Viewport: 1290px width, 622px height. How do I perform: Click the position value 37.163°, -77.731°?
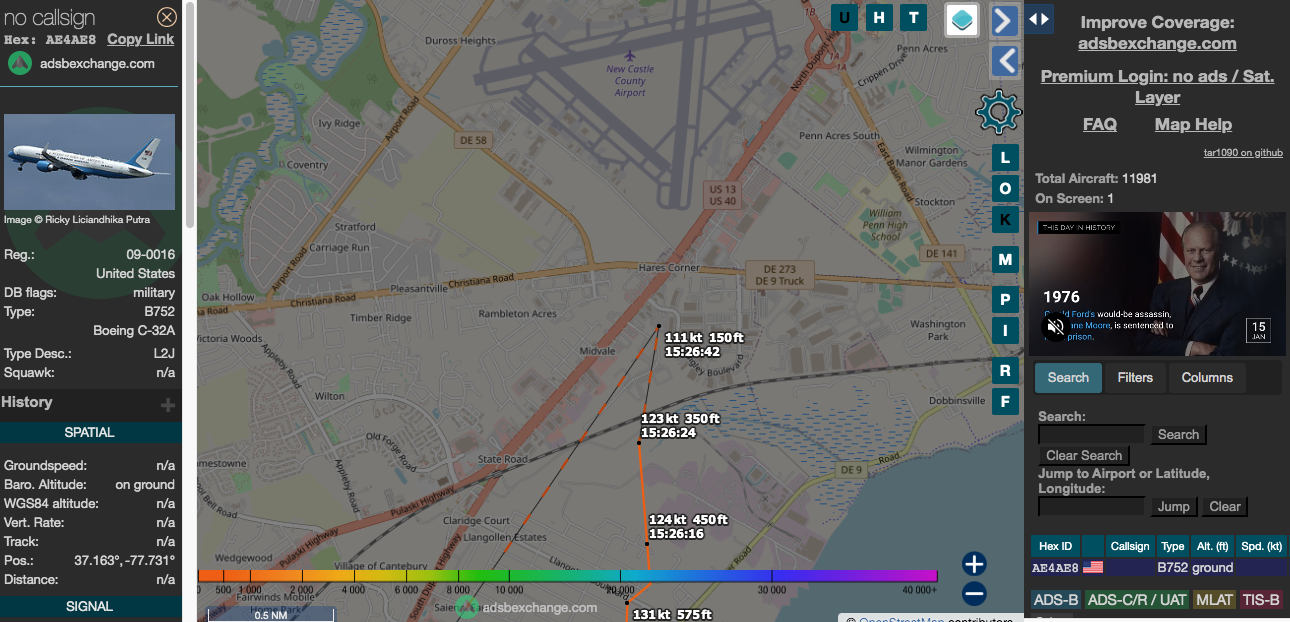pyautogui.click(x=124, y=560)
